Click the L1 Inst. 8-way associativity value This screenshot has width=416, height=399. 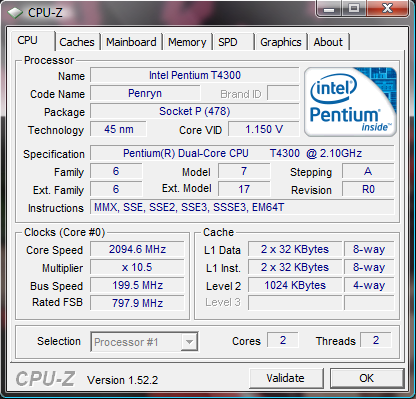click(x=369, y=267)
